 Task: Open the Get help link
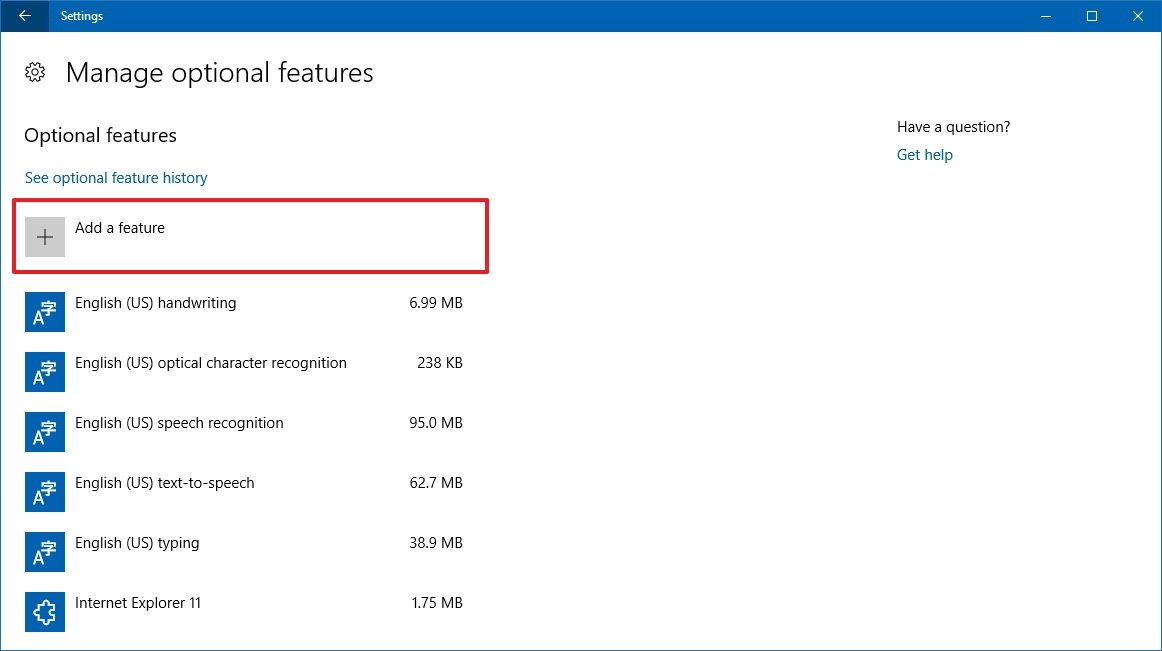coord(925,155)
